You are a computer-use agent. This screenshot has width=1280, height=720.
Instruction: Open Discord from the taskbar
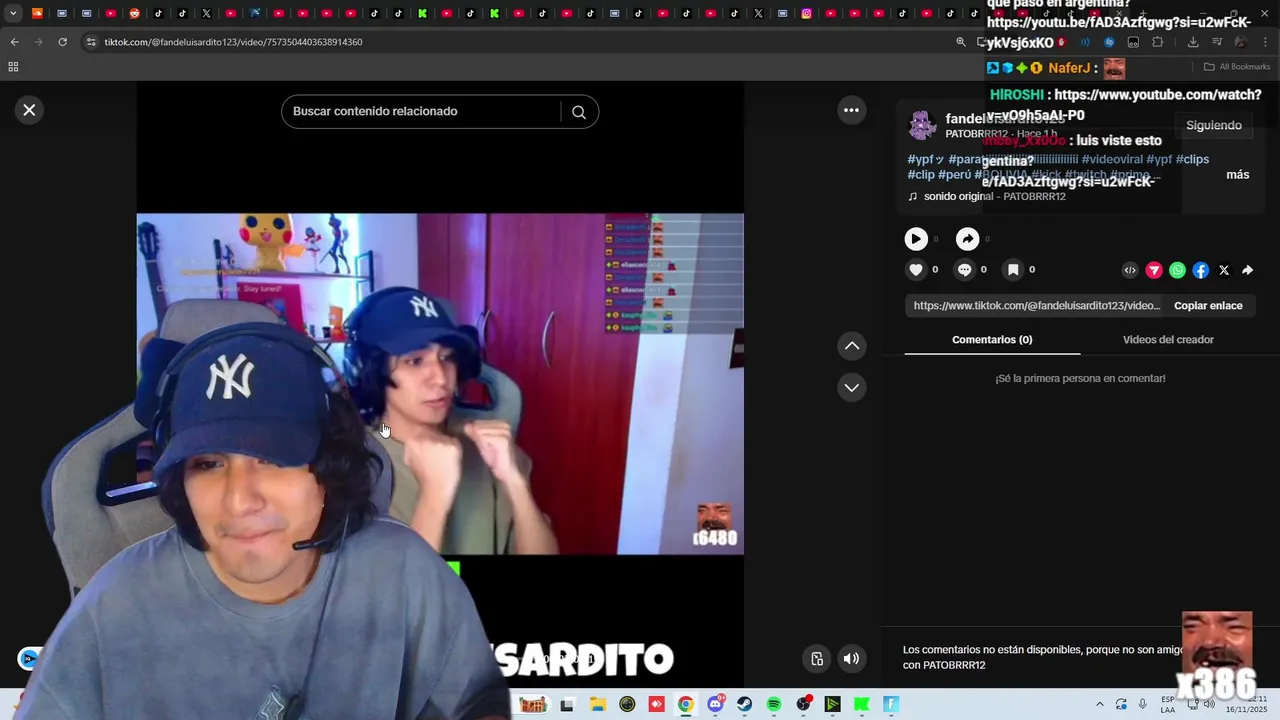click(715, 704)
